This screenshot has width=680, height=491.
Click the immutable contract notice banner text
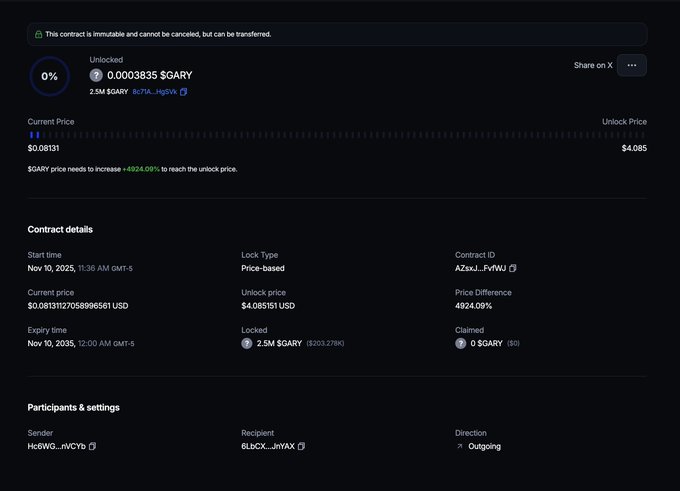[158, 34]
